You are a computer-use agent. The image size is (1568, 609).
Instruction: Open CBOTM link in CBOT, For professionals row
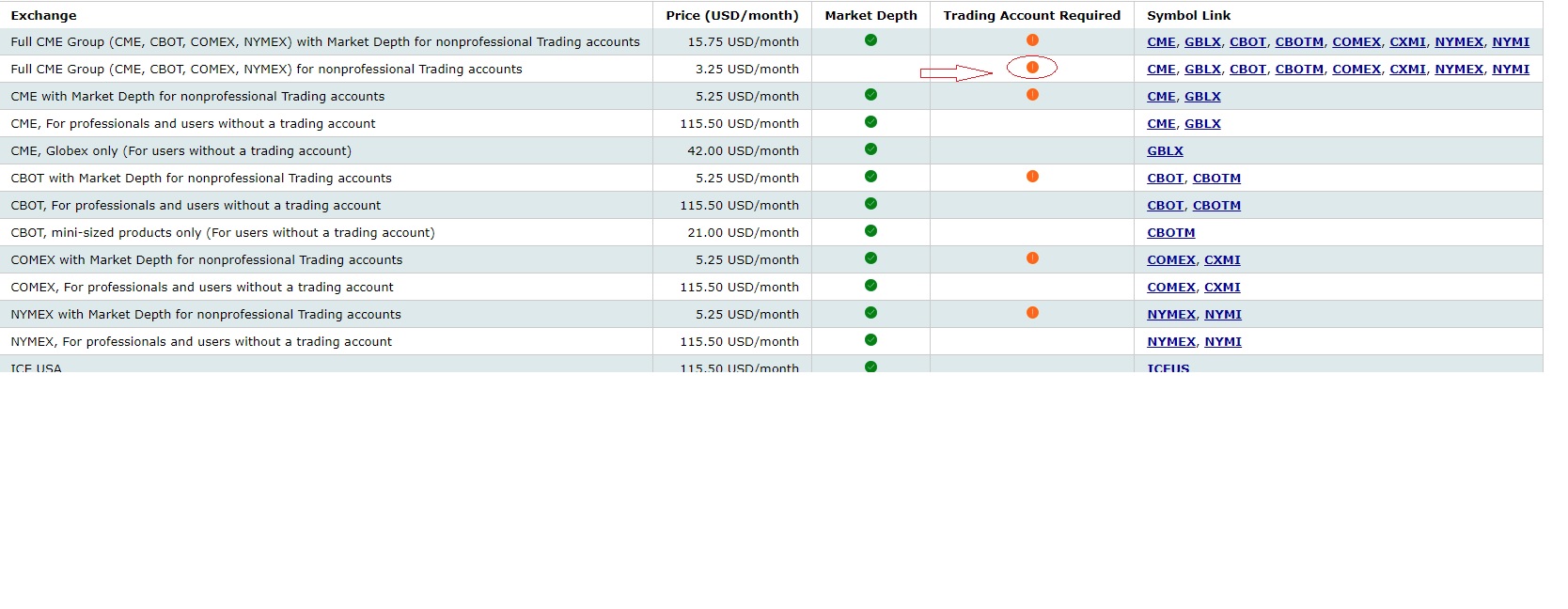[x=1216, y=206]
